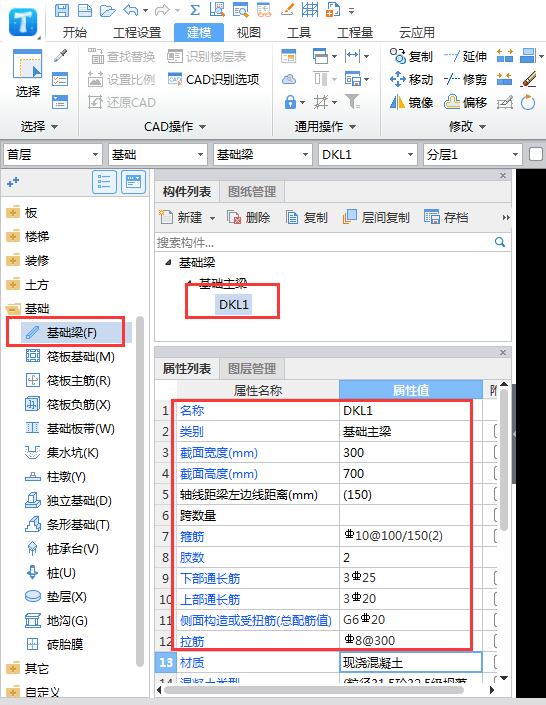
Task: Click the large 选择 tool icon
Action: 27,65
